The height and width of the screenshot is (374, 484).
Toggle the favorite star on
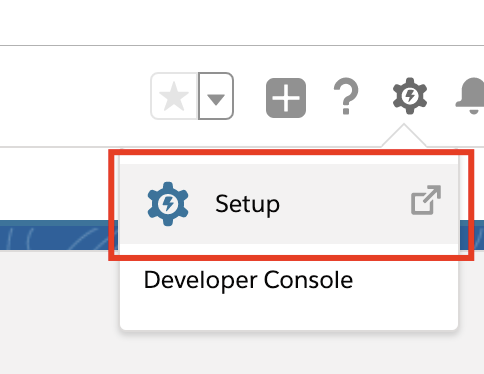[x=174, y=96]
